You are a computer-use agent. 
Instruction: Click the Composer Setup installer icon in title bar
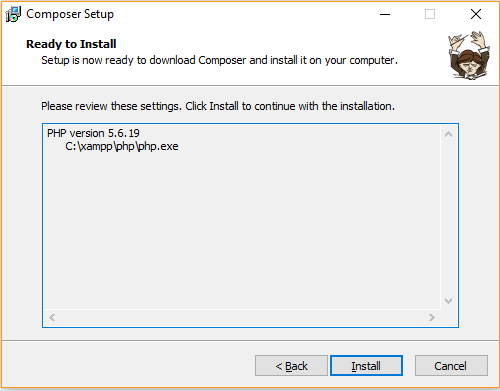coord(13,14)
